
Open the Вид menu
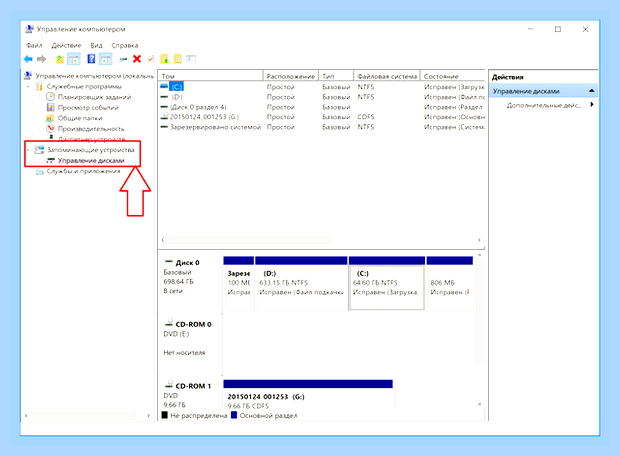[96, 45]
